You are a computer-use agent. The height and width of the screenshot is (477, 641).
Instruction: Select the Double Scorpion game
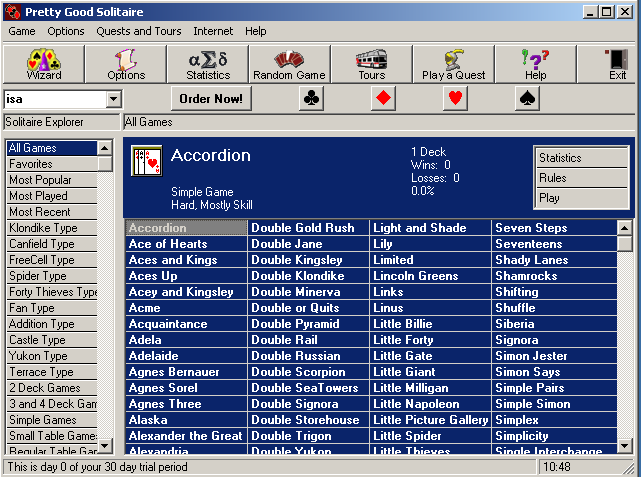click(x=308, y=372)
